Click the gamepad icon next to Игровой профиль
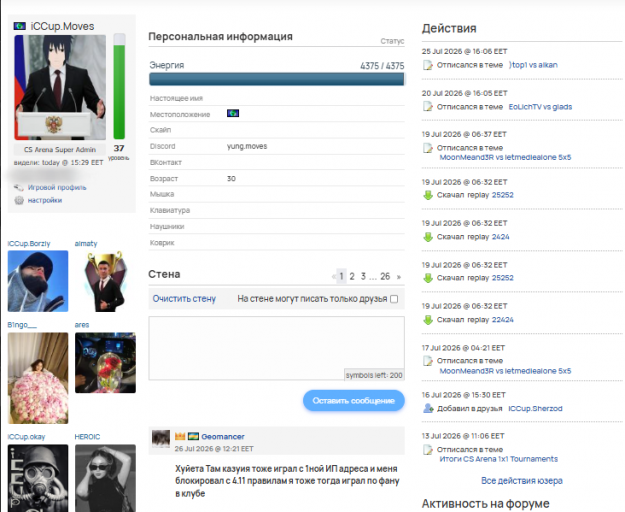625x512 pixels. pyautogui.click(x=19, y=187)
